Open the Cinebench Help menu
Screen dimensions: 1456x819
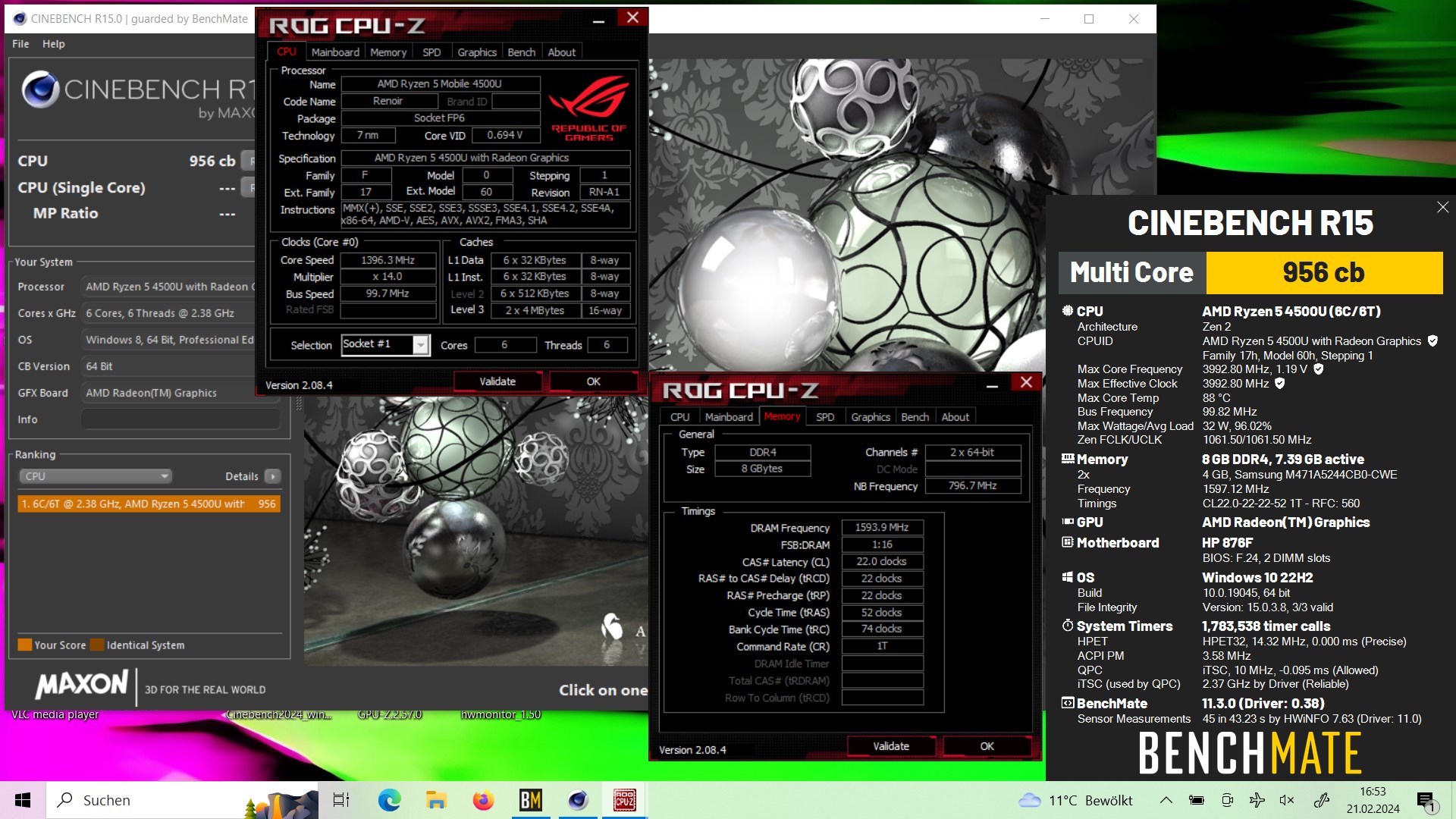(x=53, y=44)
